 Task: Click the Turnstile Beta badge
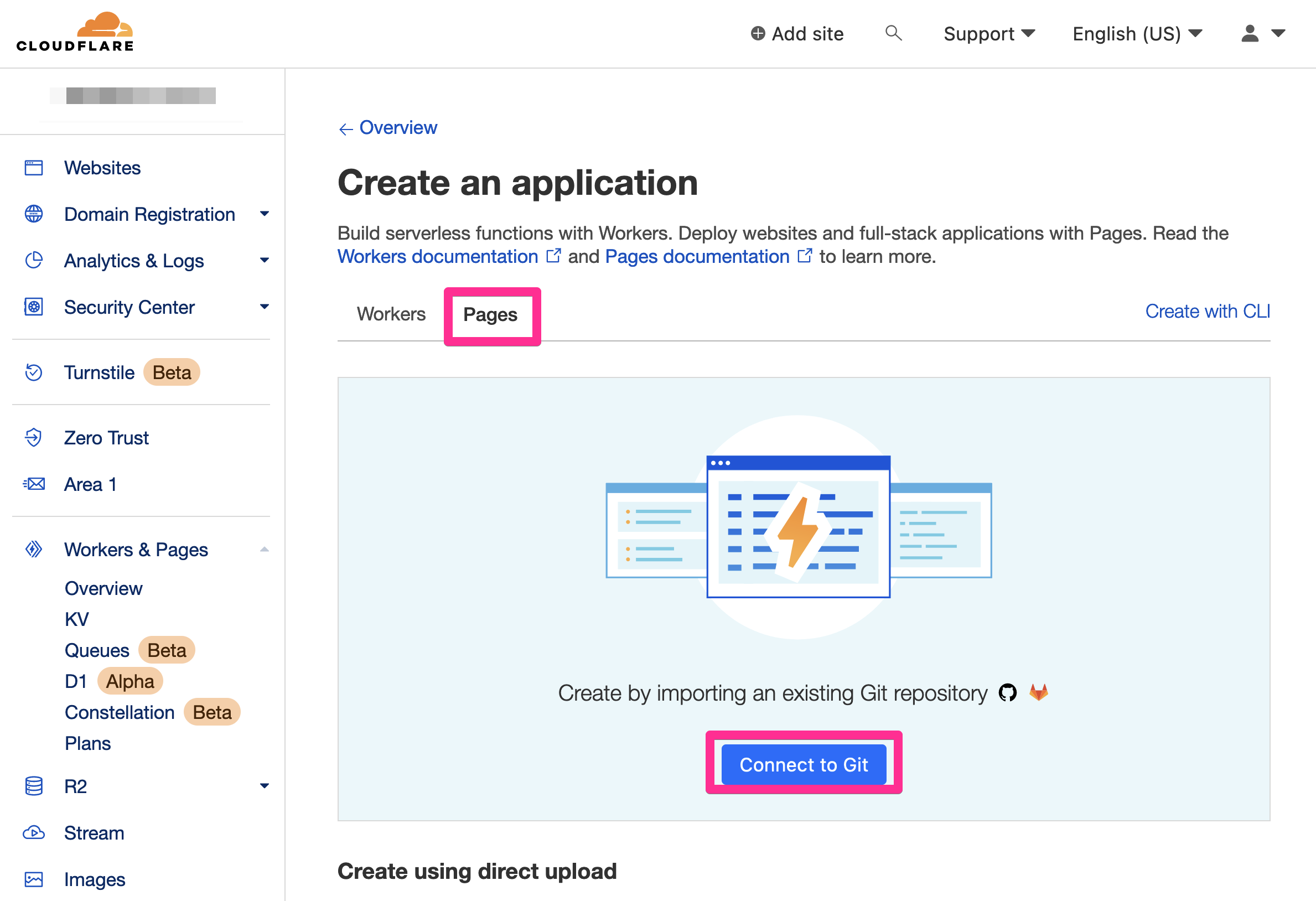tap(172, 372)
